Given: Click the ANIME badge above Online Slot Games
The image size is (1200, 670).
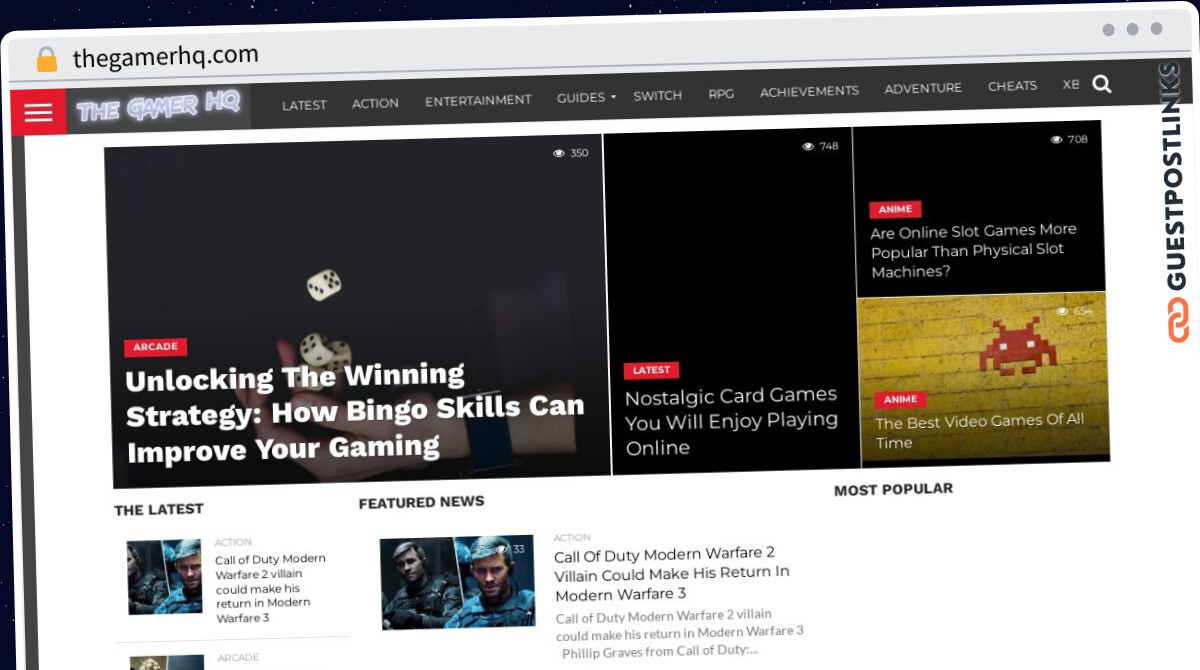Looking at the screenshot, I should 895,209.
